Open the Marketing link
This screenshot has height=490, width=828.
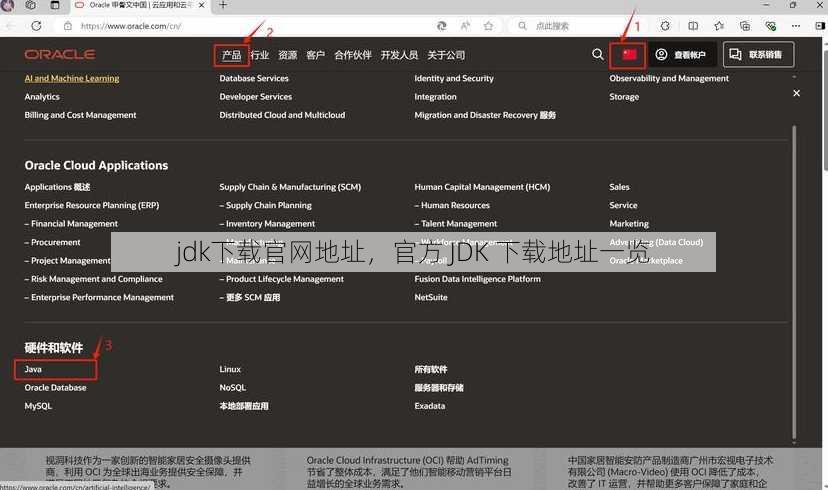[x=629, y=224]
